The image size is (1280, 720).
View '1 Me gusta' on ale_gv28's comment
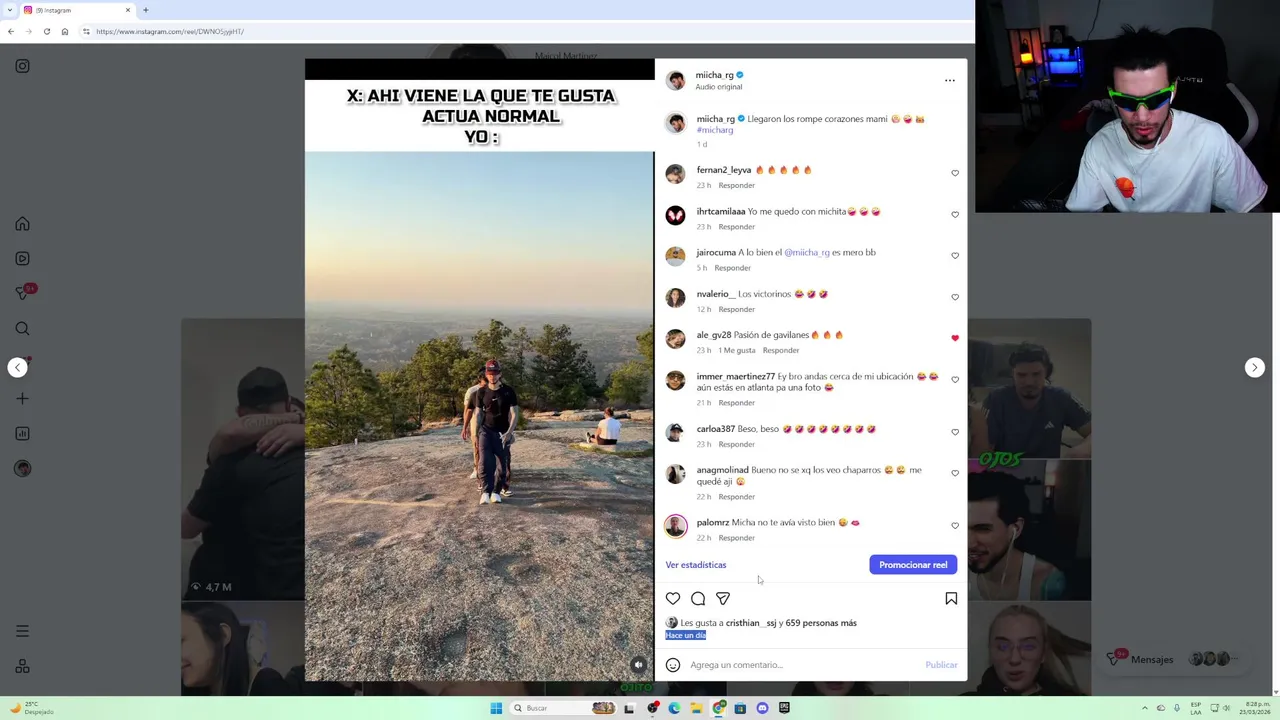point(737,350)
